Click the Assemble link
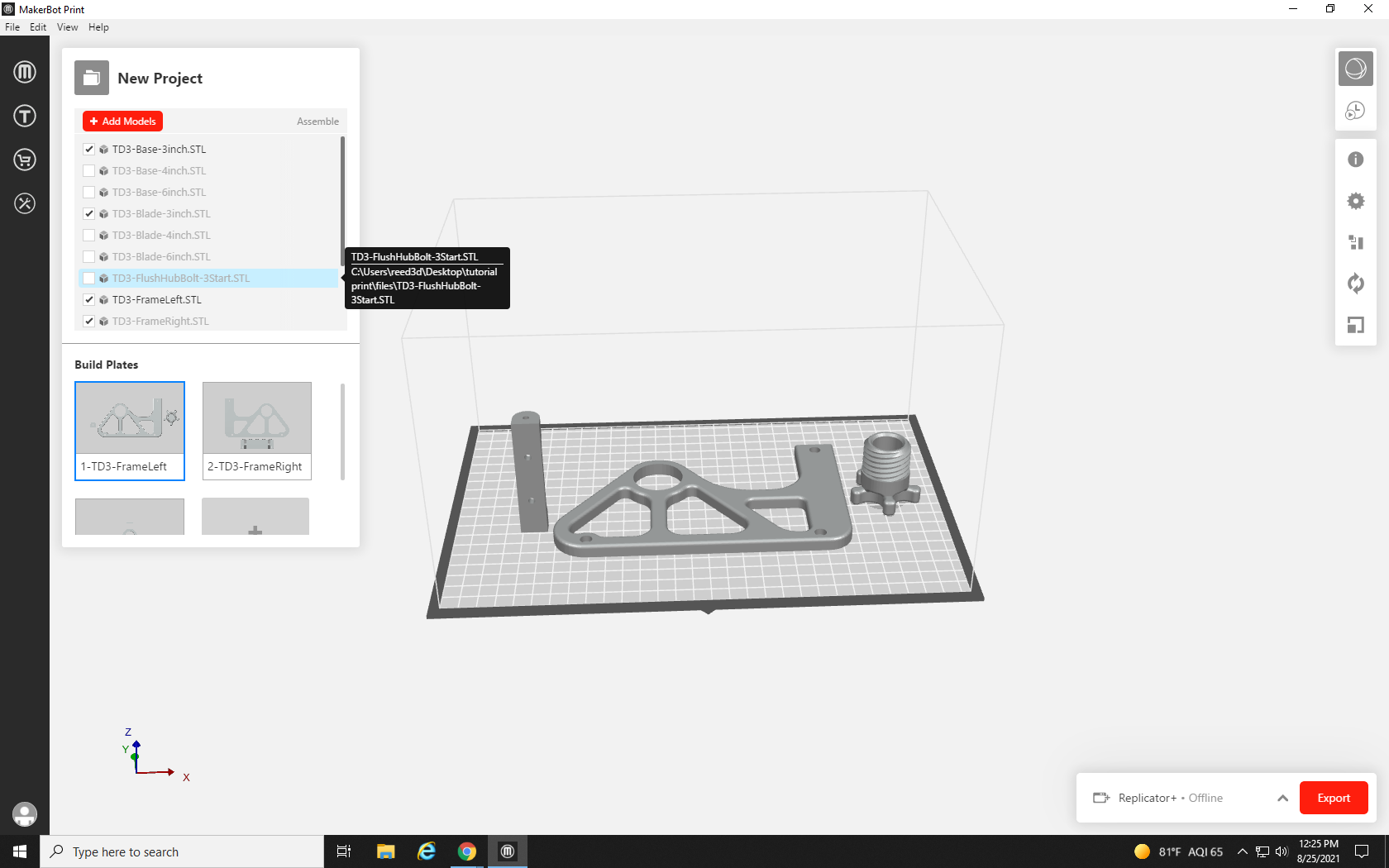1389x868 pixels. click(x=317, y=122)
